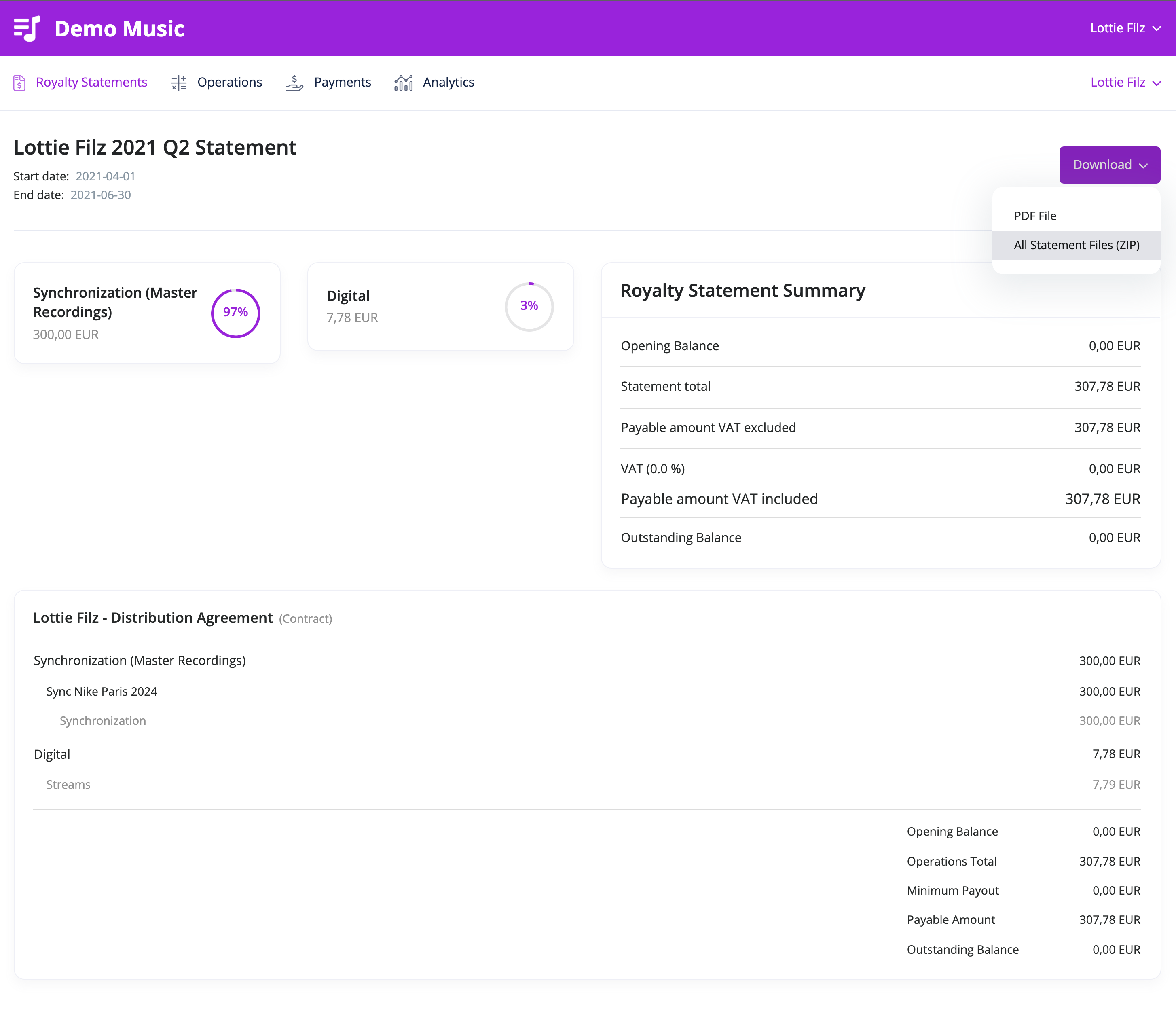Choose PDF File from Download menu
The image size is (1176, 1012).
click(1076, 216)
